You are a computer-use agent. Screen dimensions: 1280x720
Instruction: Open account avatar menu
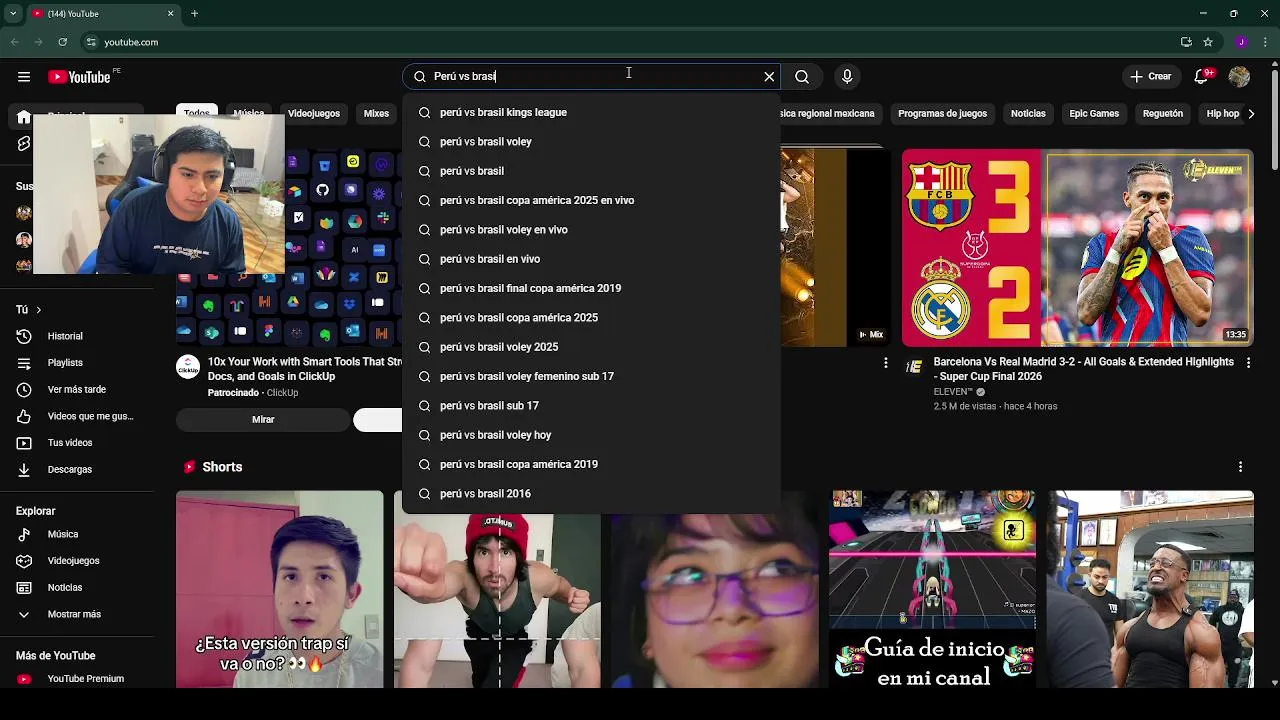pyautogui.click(x=1240, y=77)
